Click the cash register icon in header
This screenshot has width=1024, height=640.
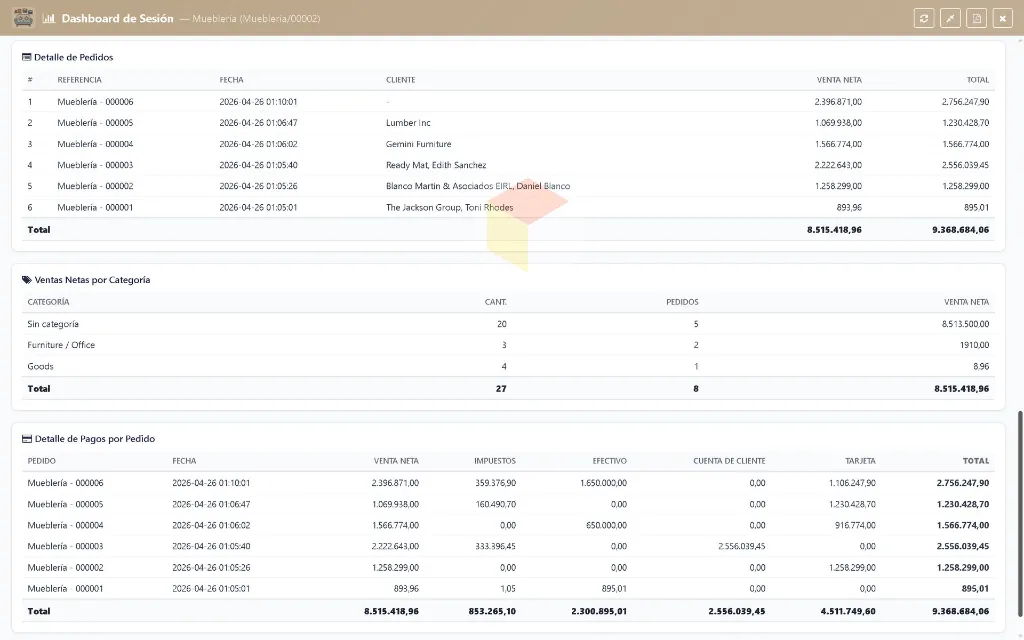click(24, 18)
